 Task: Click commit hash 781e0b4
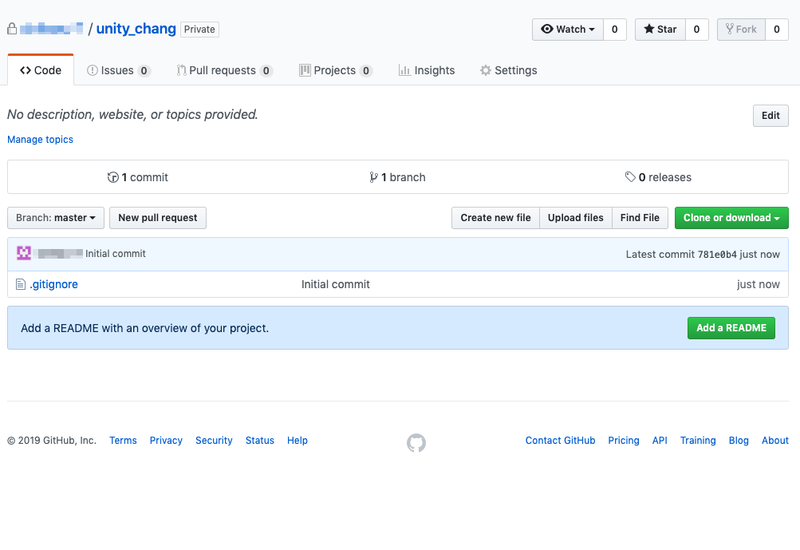pos(717,254)
